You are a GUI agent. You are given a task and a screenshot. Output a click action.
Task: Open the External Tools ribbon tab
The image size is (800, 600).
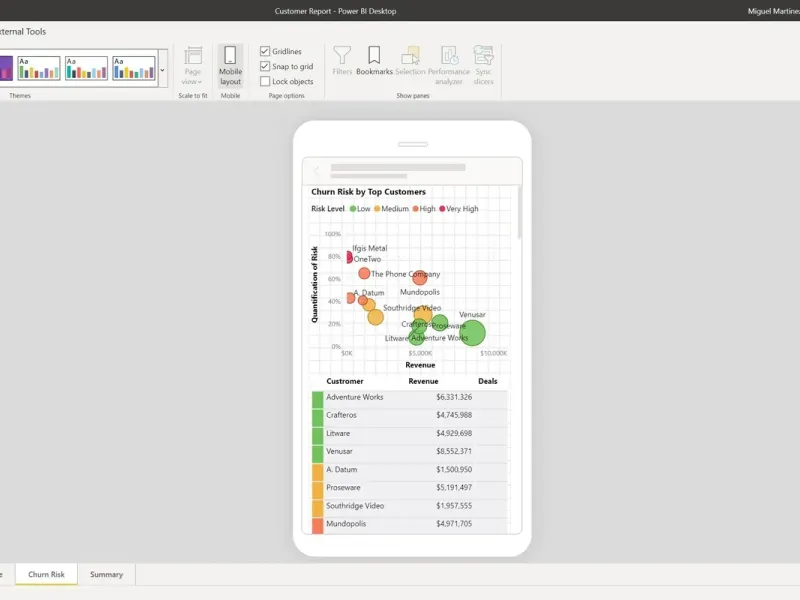(23, 32)
